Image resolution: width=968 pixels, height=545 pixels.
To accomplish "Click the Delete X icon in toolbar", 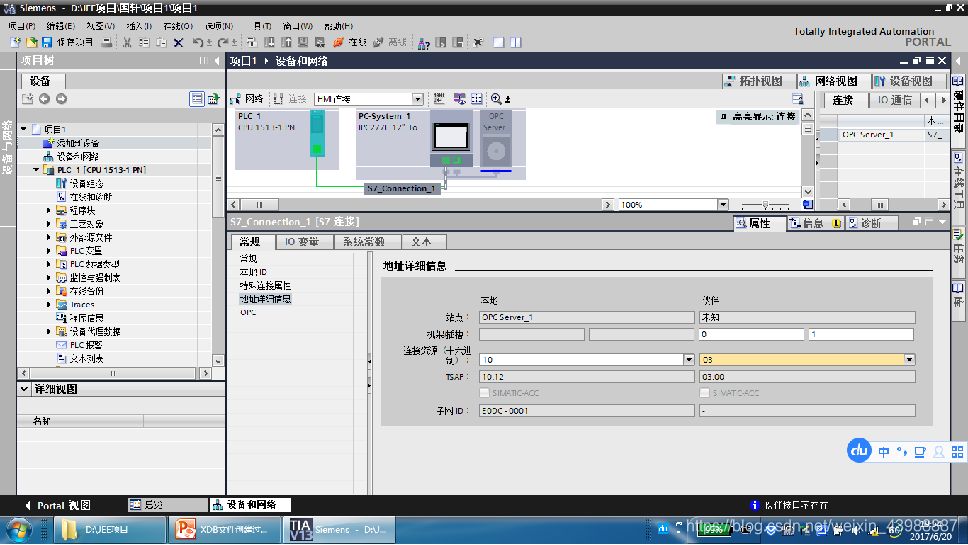I will pyautogui.click(x=178, y=43).
